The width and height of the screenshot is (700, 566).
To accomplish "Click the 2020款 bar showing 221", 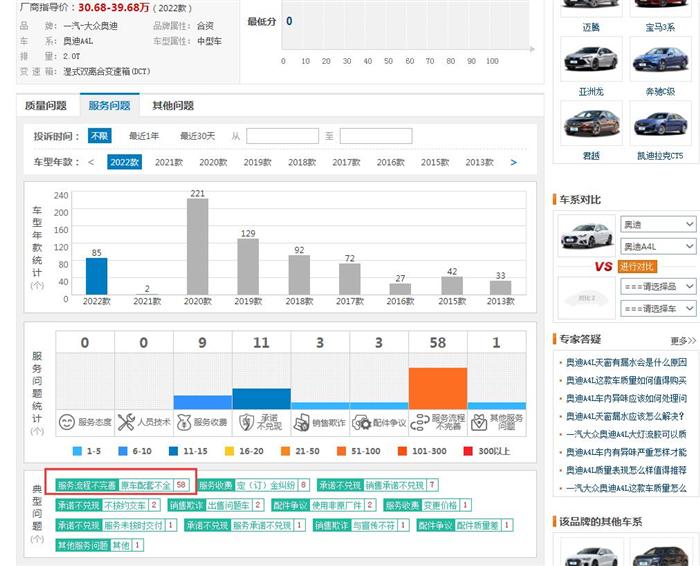I will pos(197,247).
